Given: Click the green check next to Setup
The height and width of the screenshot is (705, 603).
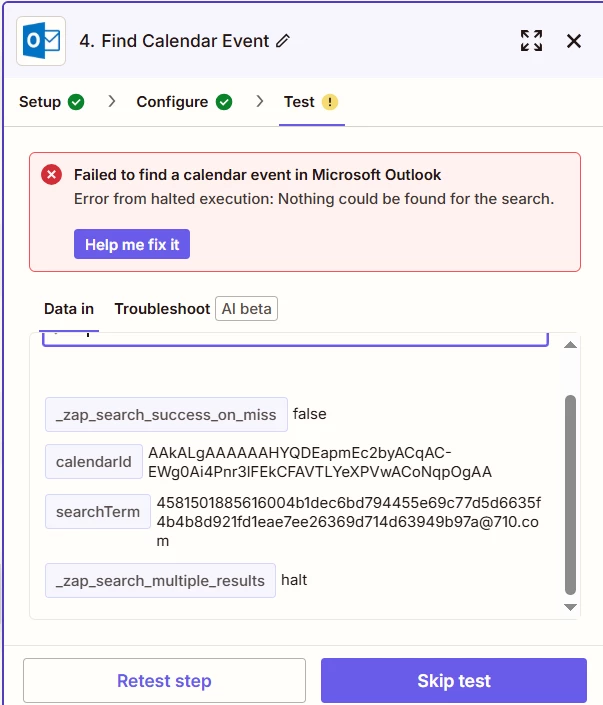Looking at the screenshot, I should 76,102.
